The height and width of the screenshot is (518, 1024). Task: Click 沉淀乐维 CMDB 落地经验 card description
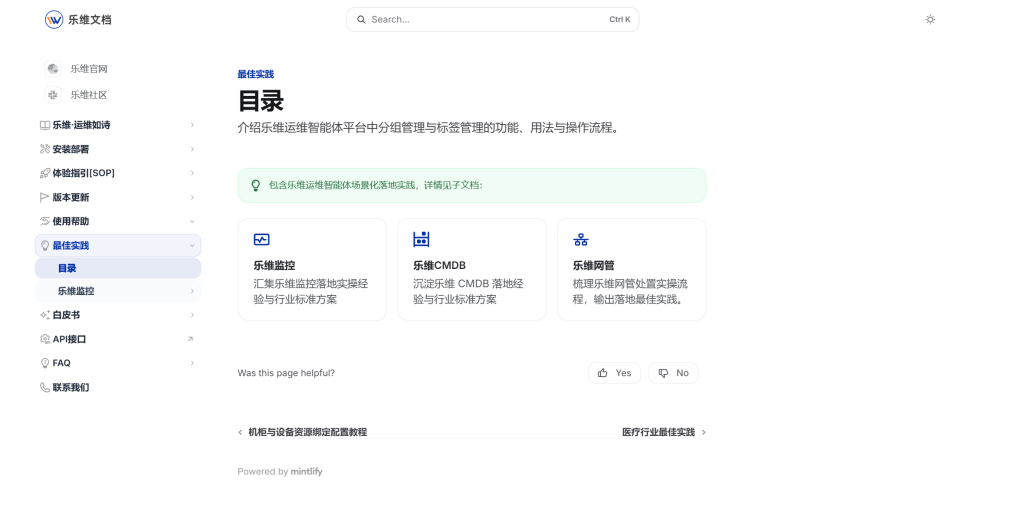tap(468, 291)
